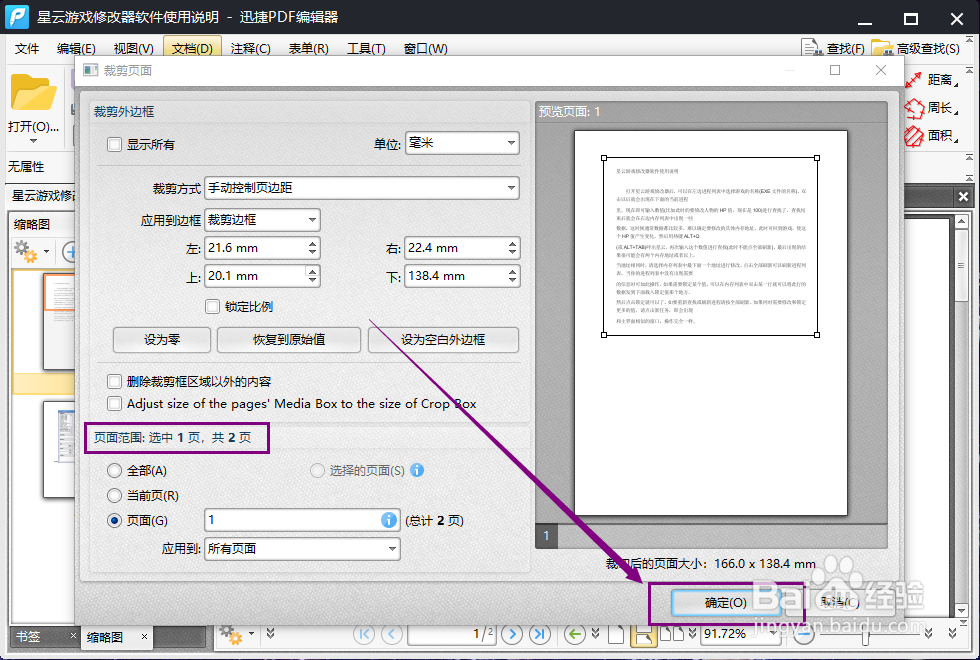This screenshot has height=660, width=980.
Task: Increase the 右 margin stepper up arrow
Action: pos(512,243)
